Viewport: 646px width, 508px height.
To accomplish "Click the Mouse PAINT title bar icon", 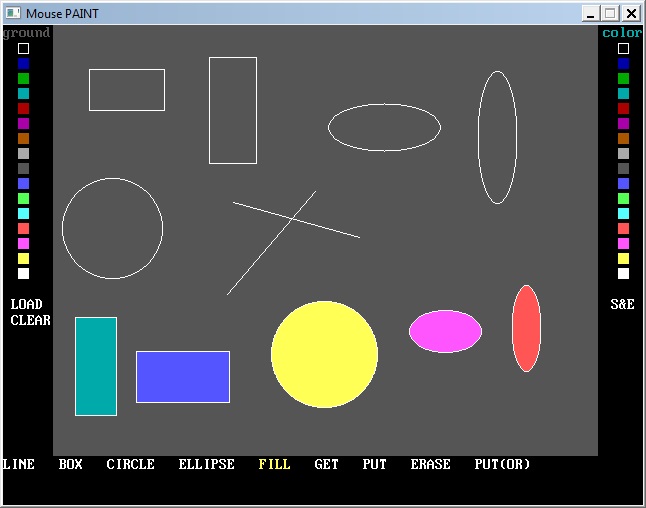I will (x=12, y=13).
